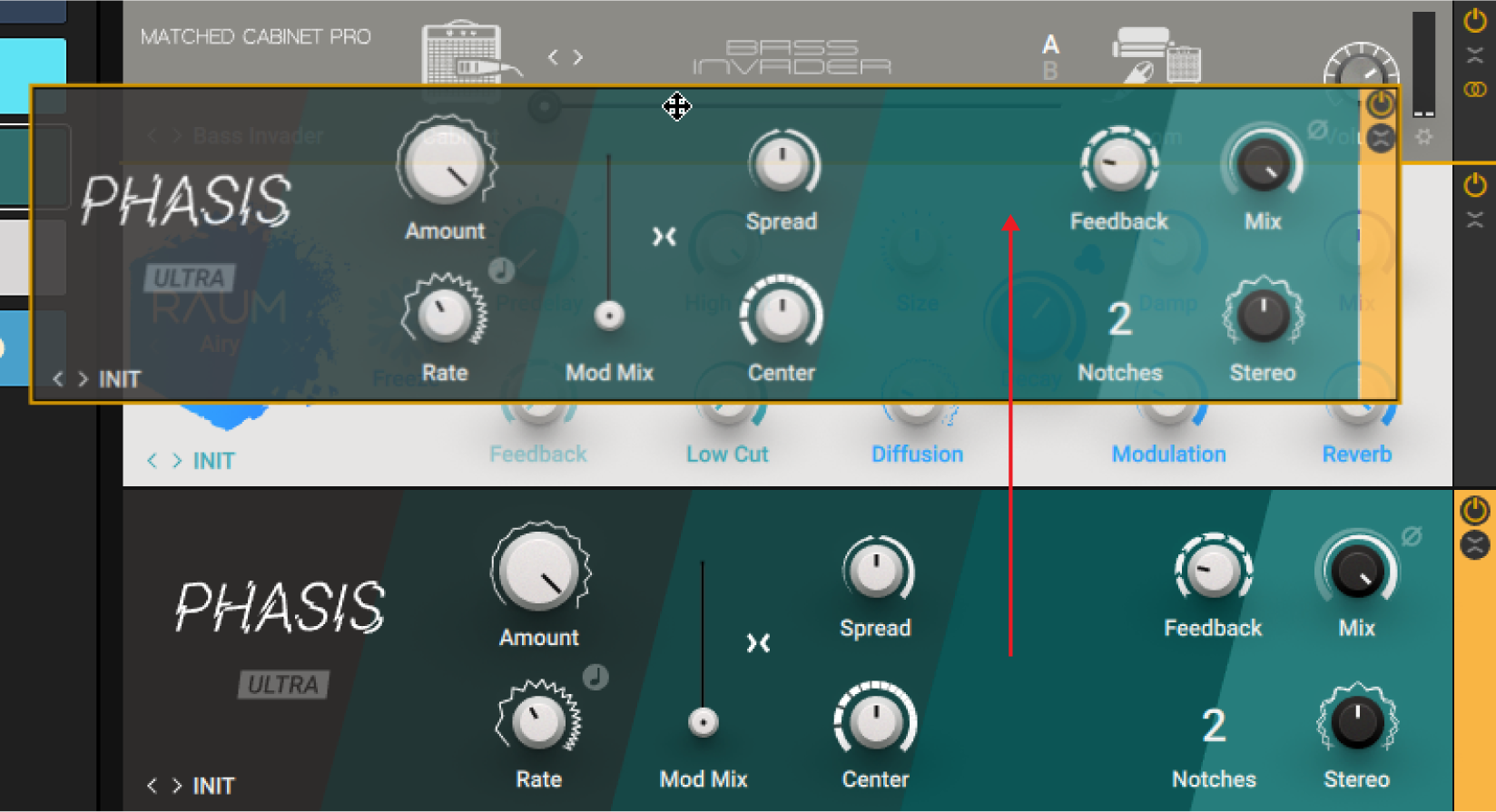This screenshot has width=1496, height=812.
Task: Open the INIT preset name in bottom Phasis
Action: [213, 786]
